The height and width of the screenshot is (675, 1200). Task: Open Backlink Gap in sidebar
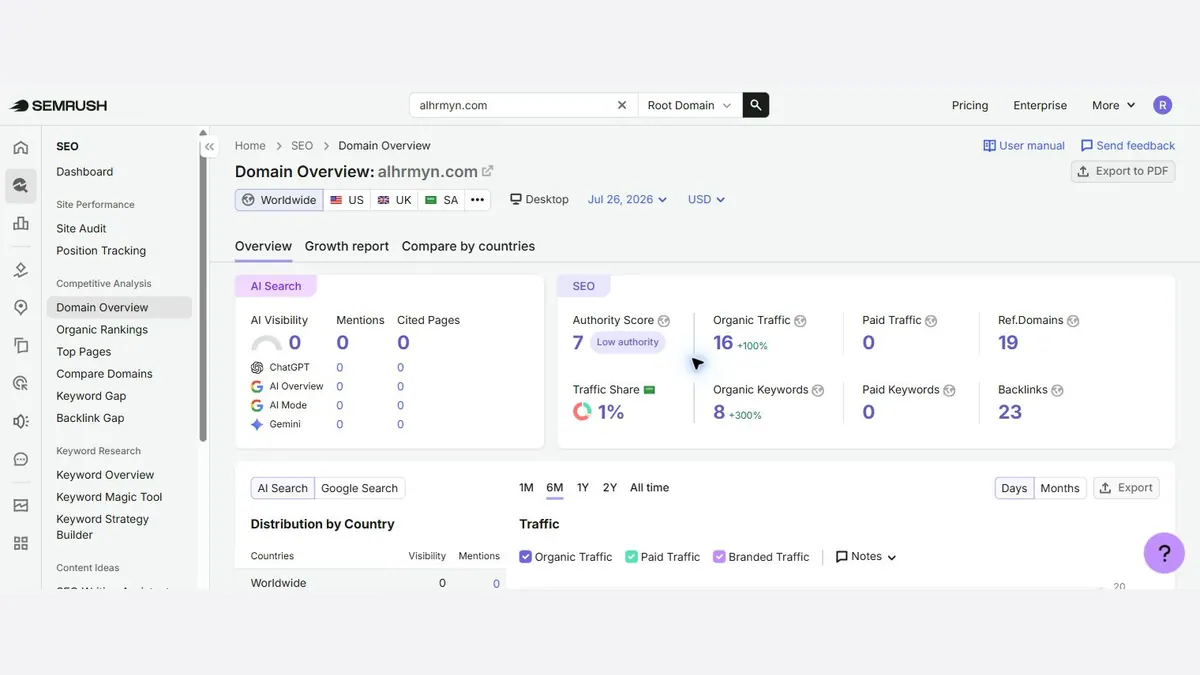(90, 418)
